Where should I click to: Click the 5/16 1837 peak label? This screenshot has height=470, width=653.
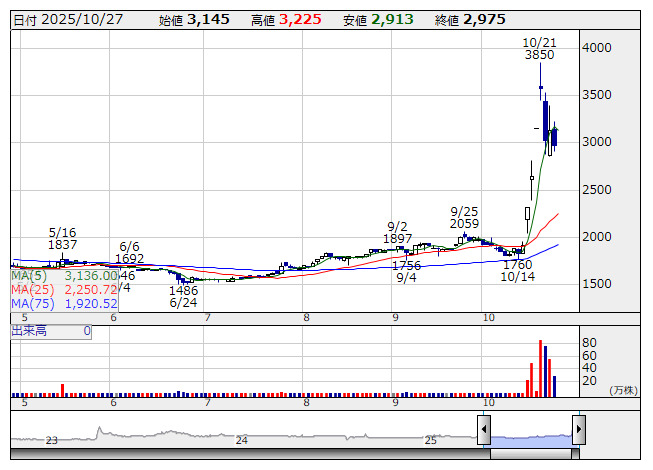(x=63, y=238)
